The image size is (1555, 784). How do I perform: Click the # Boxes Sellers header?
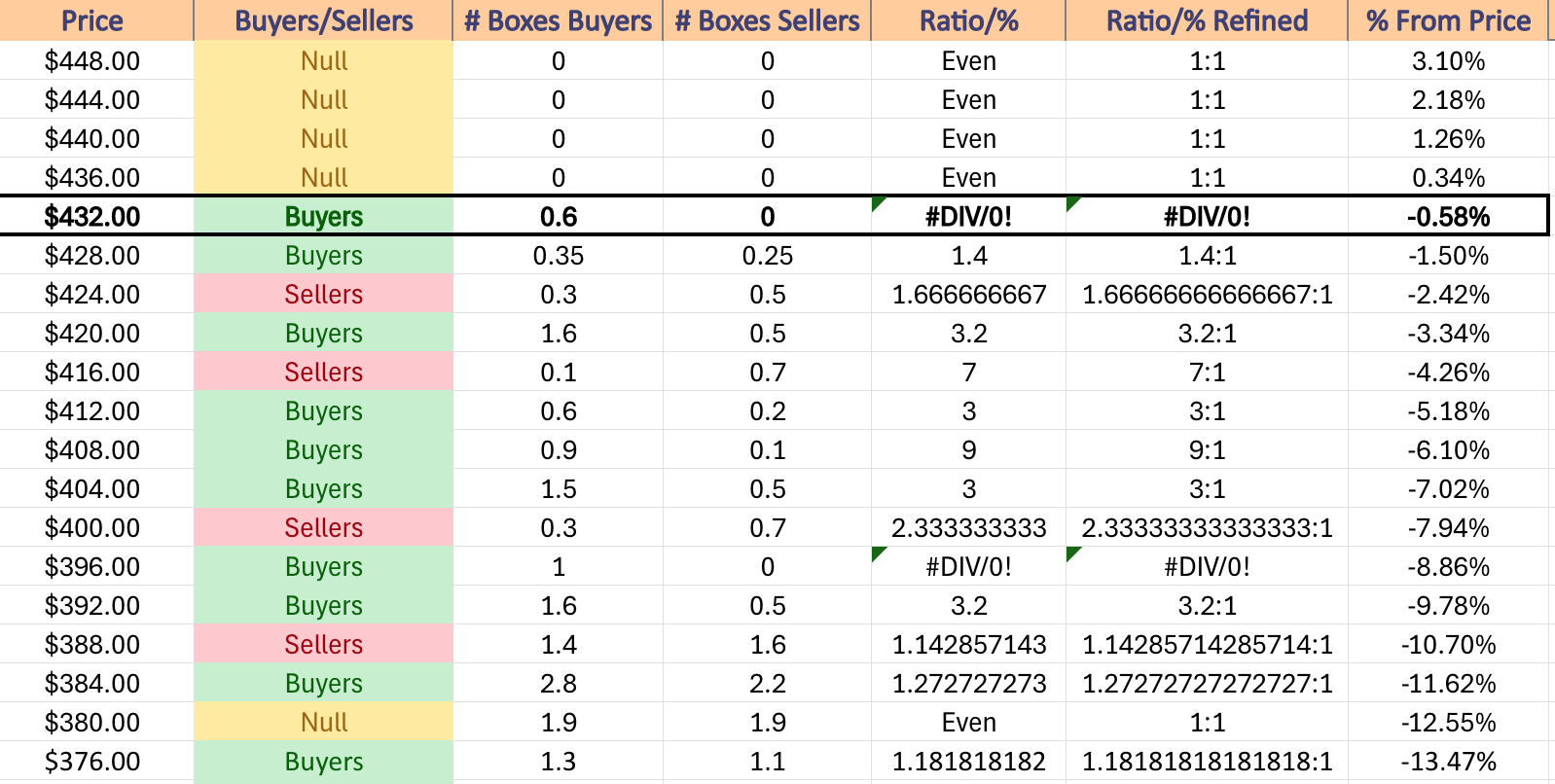(768, 20)
